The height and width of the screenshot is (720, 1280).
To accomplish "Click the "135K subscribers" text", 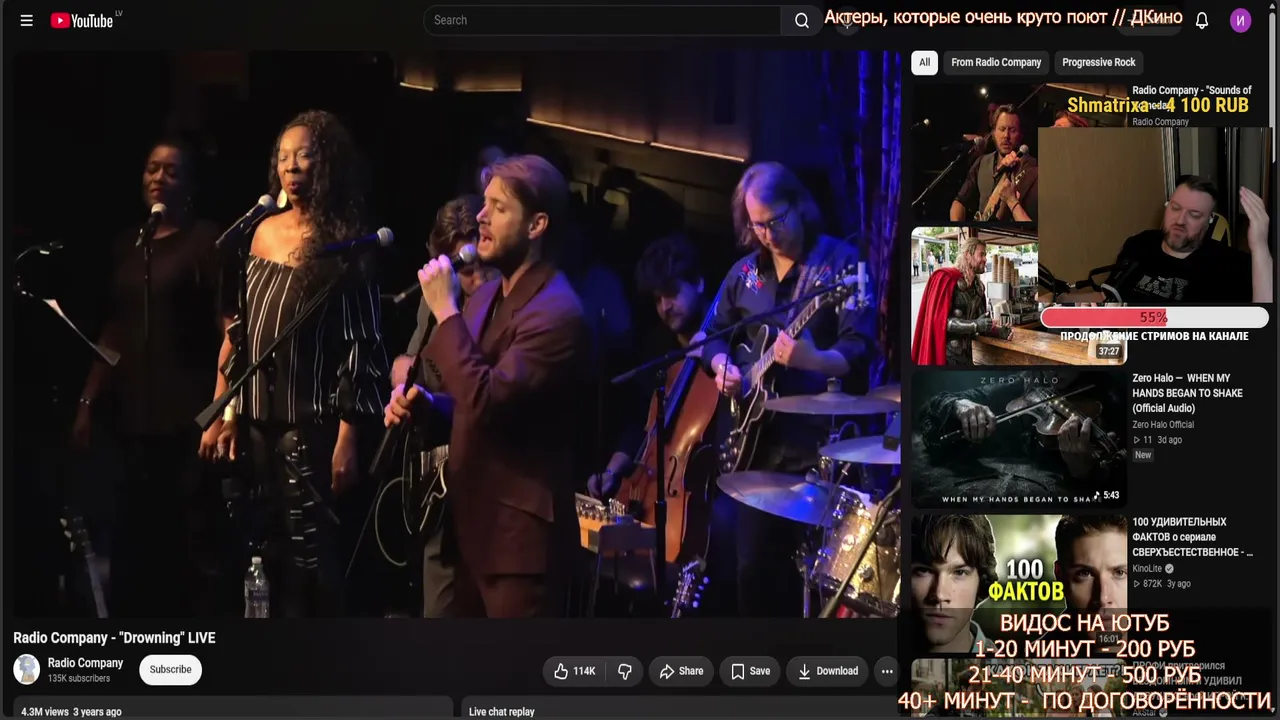I will [x=79, y=679].
